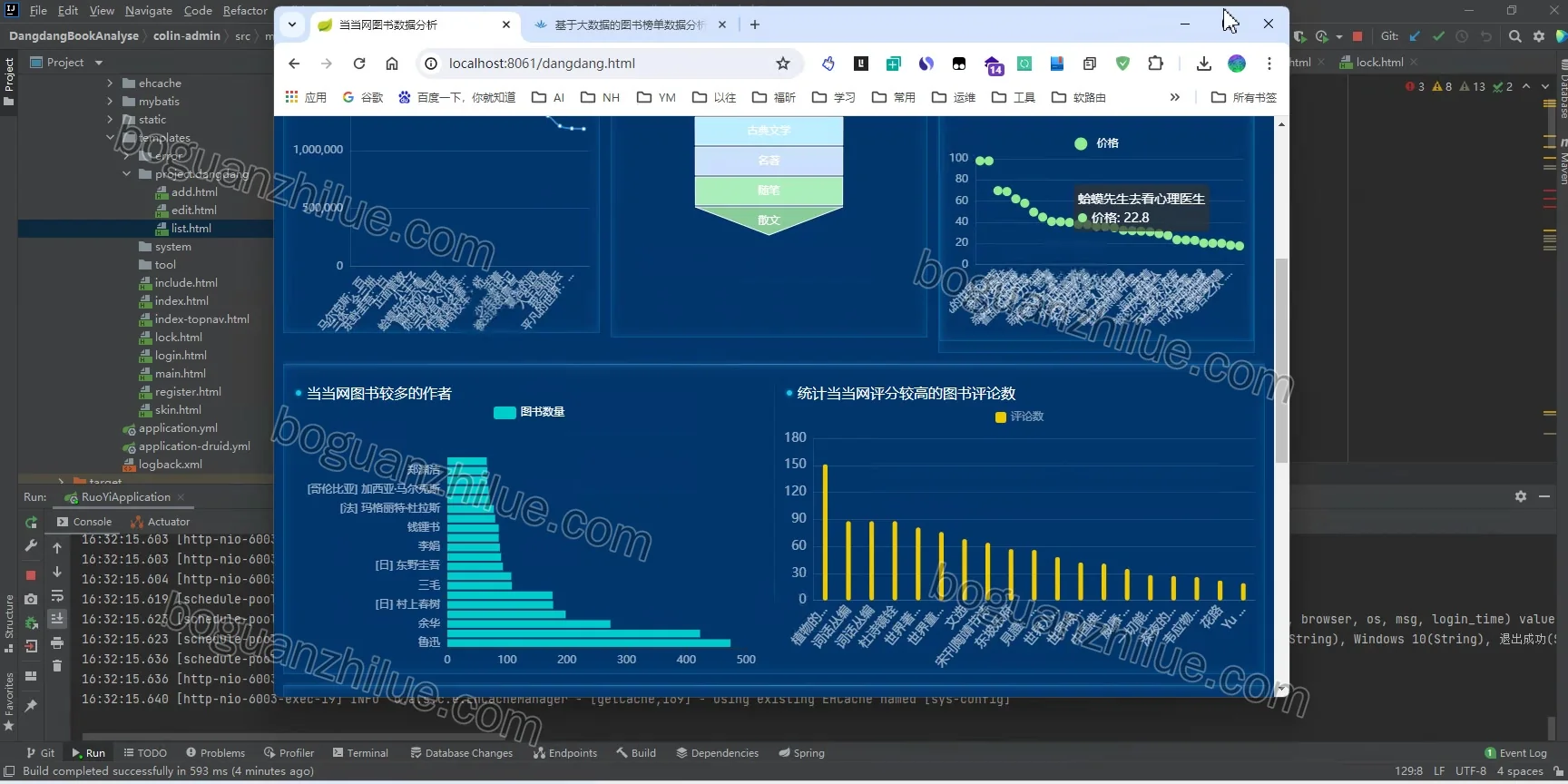Image resolution: width=1568 pixels, height=784 pixels.
Task: Open browser downloads icon
Action: tap(1204, 64)
